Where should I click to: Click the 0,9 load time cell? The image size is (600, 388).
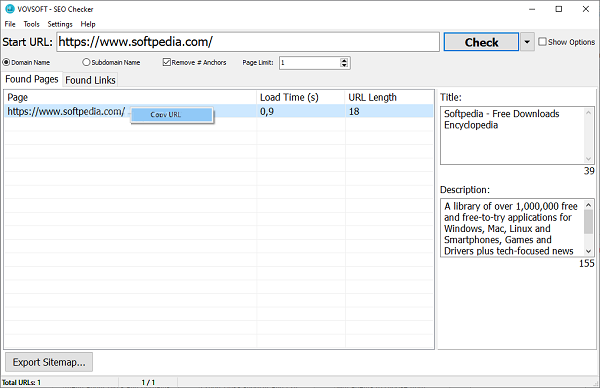coord(301,111)
